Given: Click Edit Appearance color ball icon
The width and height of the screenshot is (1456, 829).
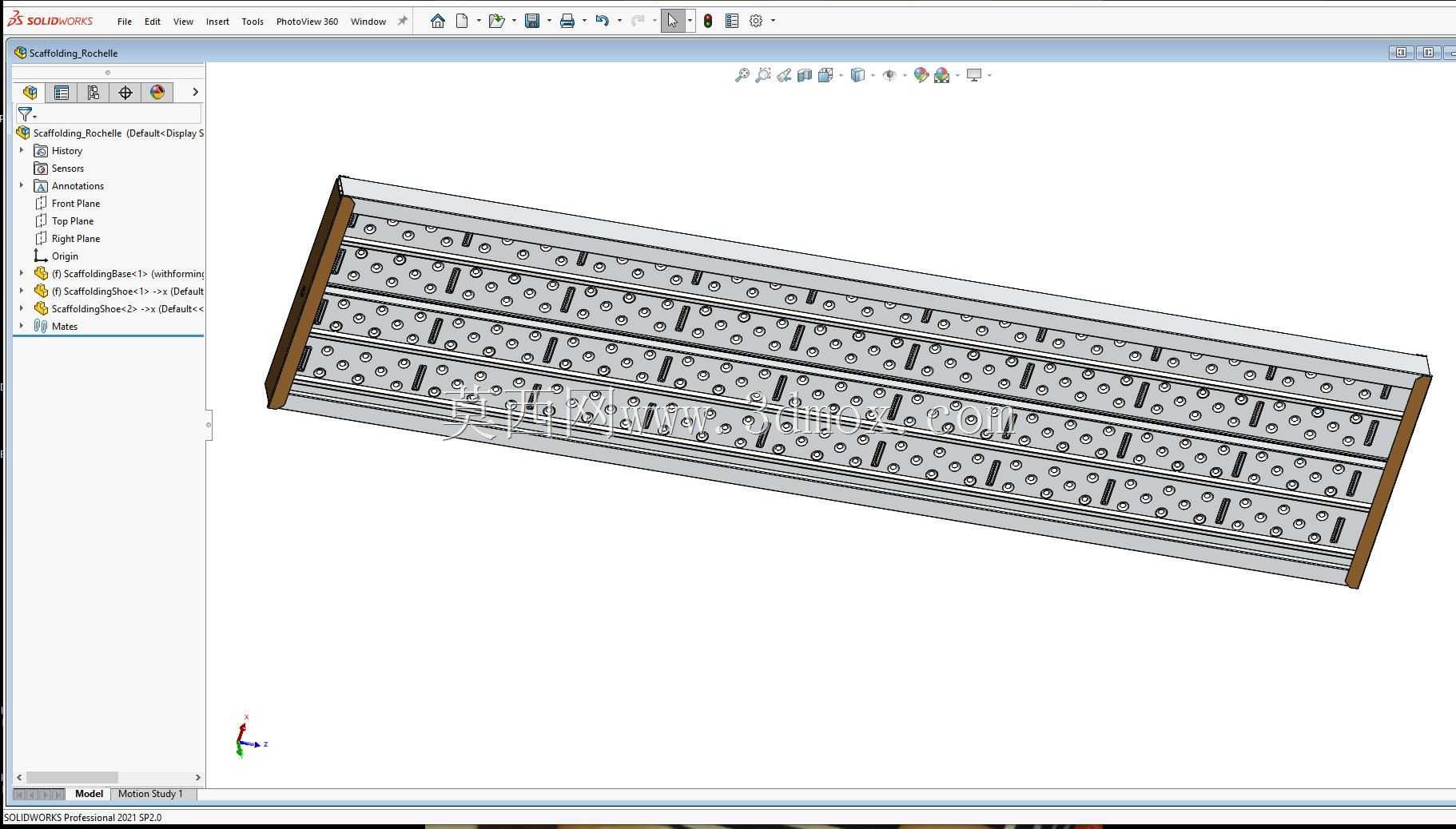Looking at the screenshot, I should (x=921, y=75).
